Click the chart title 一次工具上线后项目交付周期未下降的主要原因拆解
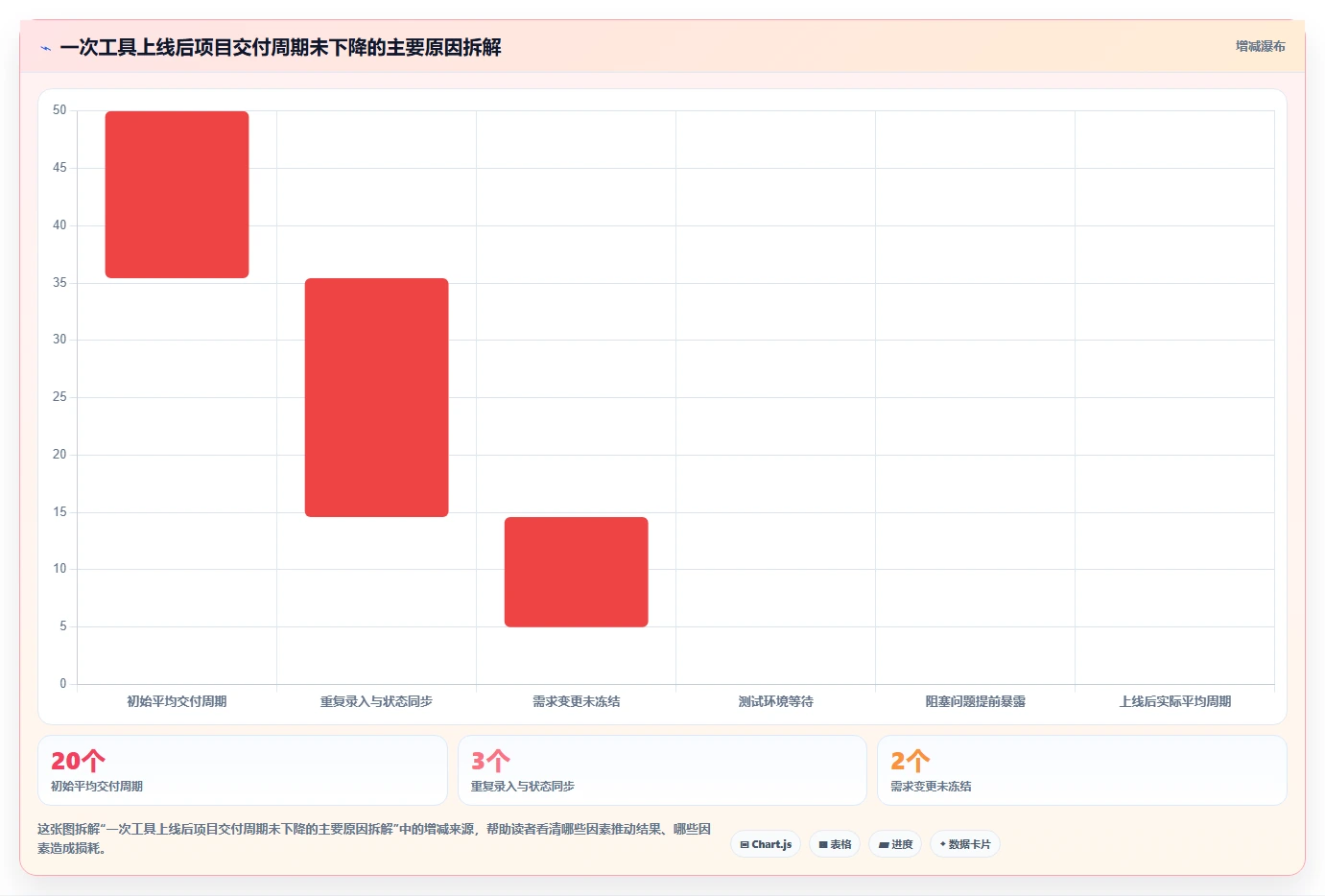1325x896 pixels. click(280, 47)
